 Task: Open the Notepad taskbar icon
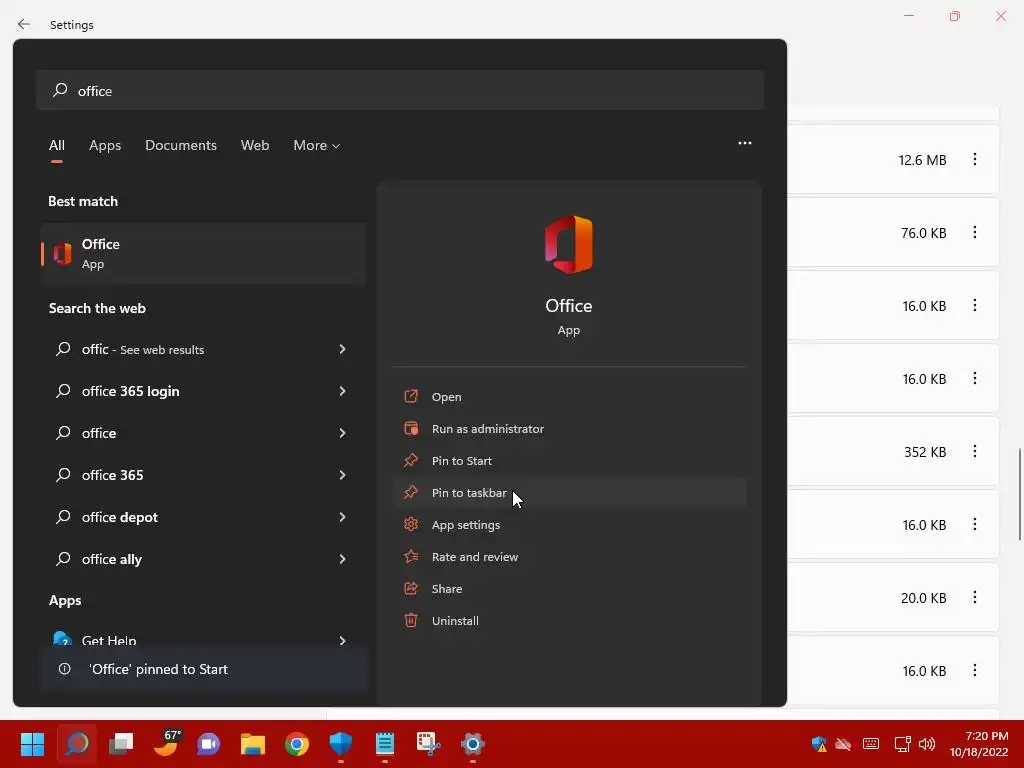pyautogui.click(x=385, y=744)
